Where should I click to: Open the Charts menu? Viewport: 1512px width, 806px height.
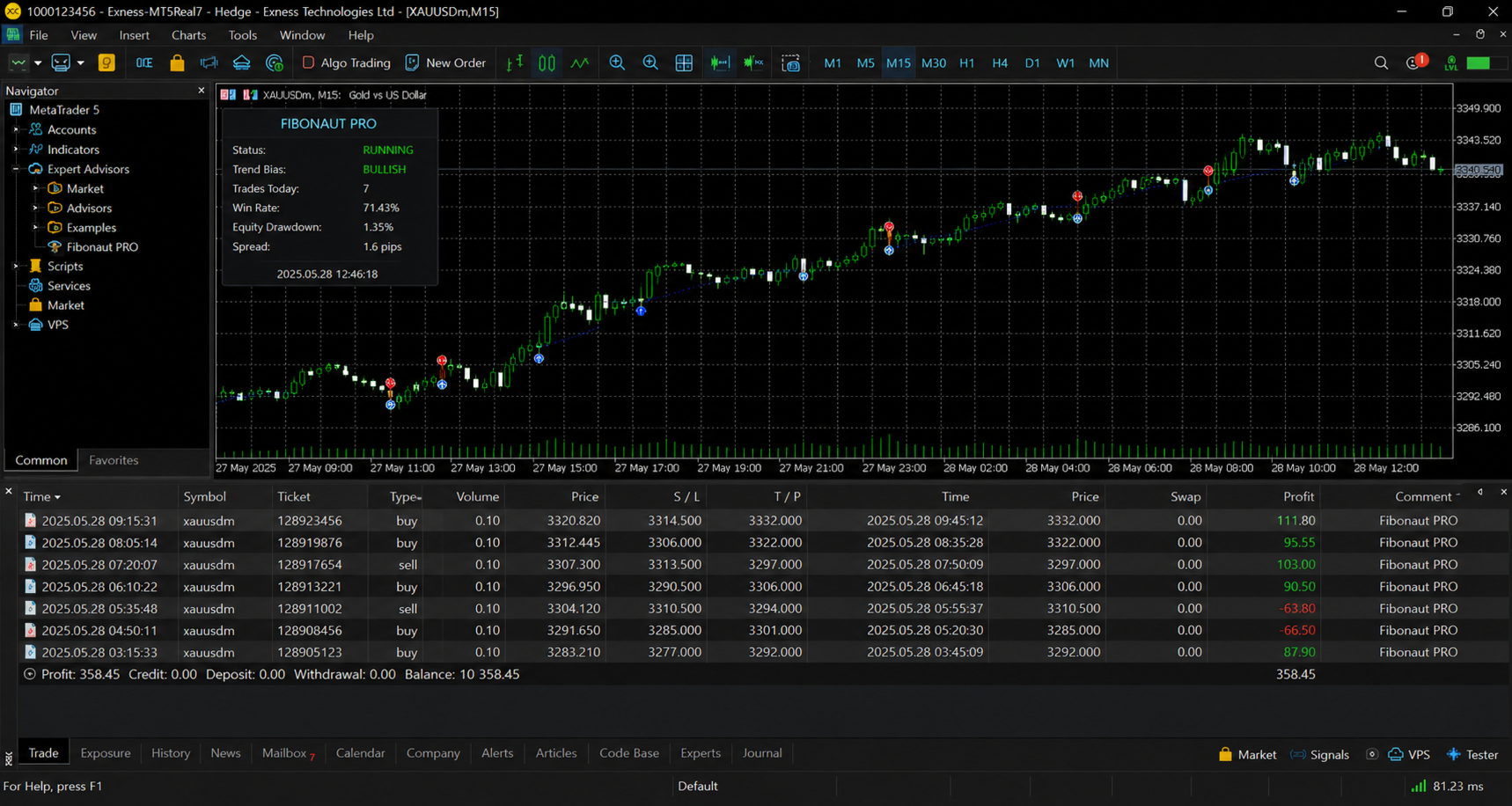[188, 35]
